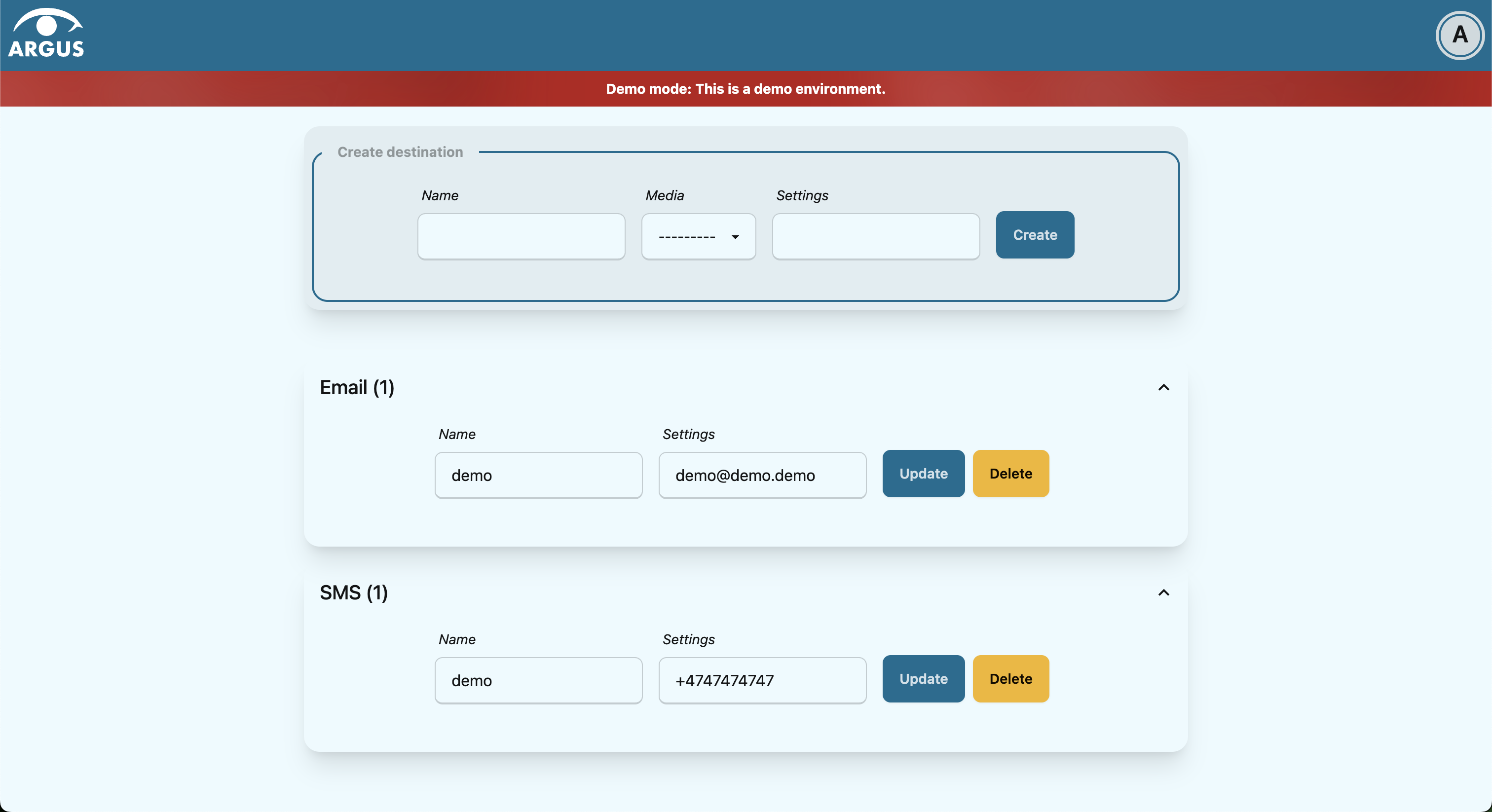Delete the Email demo destination
Viewport: 1492px width, 812px height.
[x=1010, y=473]
